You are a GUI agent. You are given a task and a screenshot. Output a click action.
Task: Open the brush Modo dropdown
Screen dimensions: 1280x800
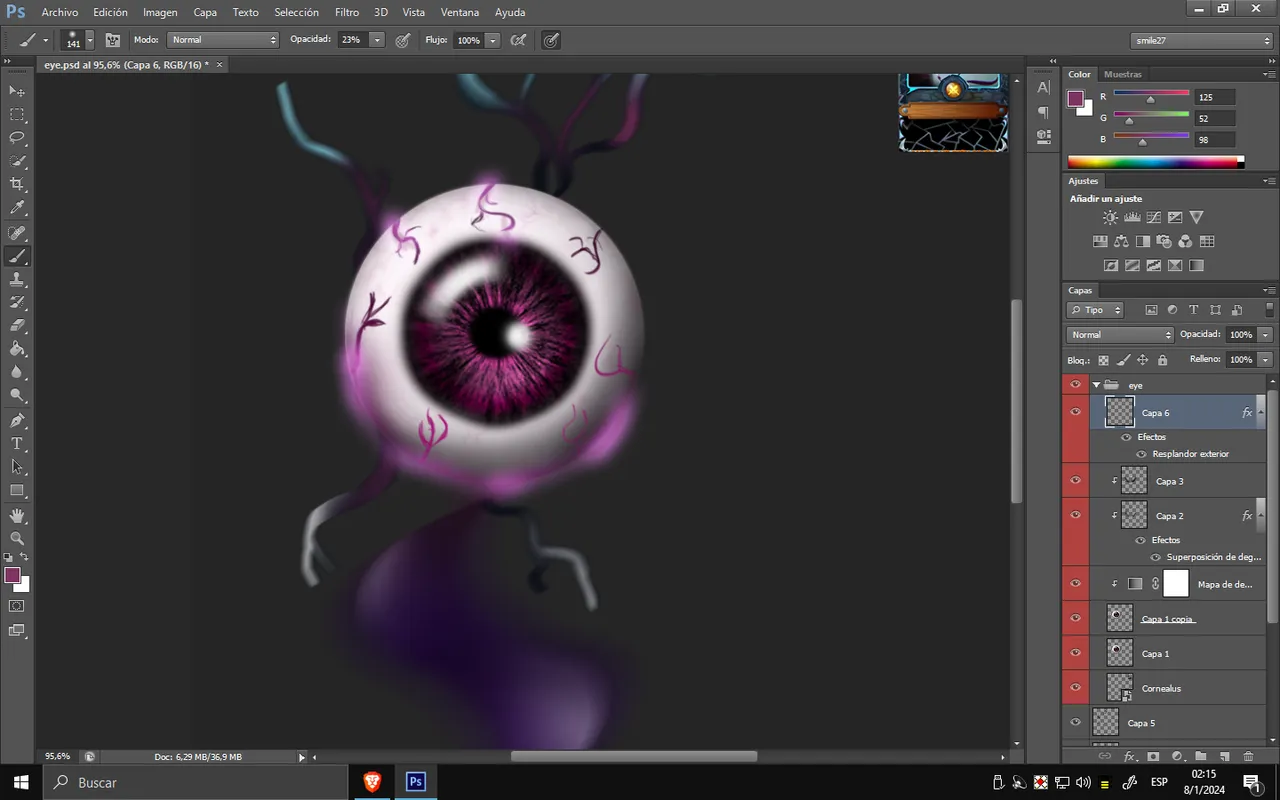223,40
